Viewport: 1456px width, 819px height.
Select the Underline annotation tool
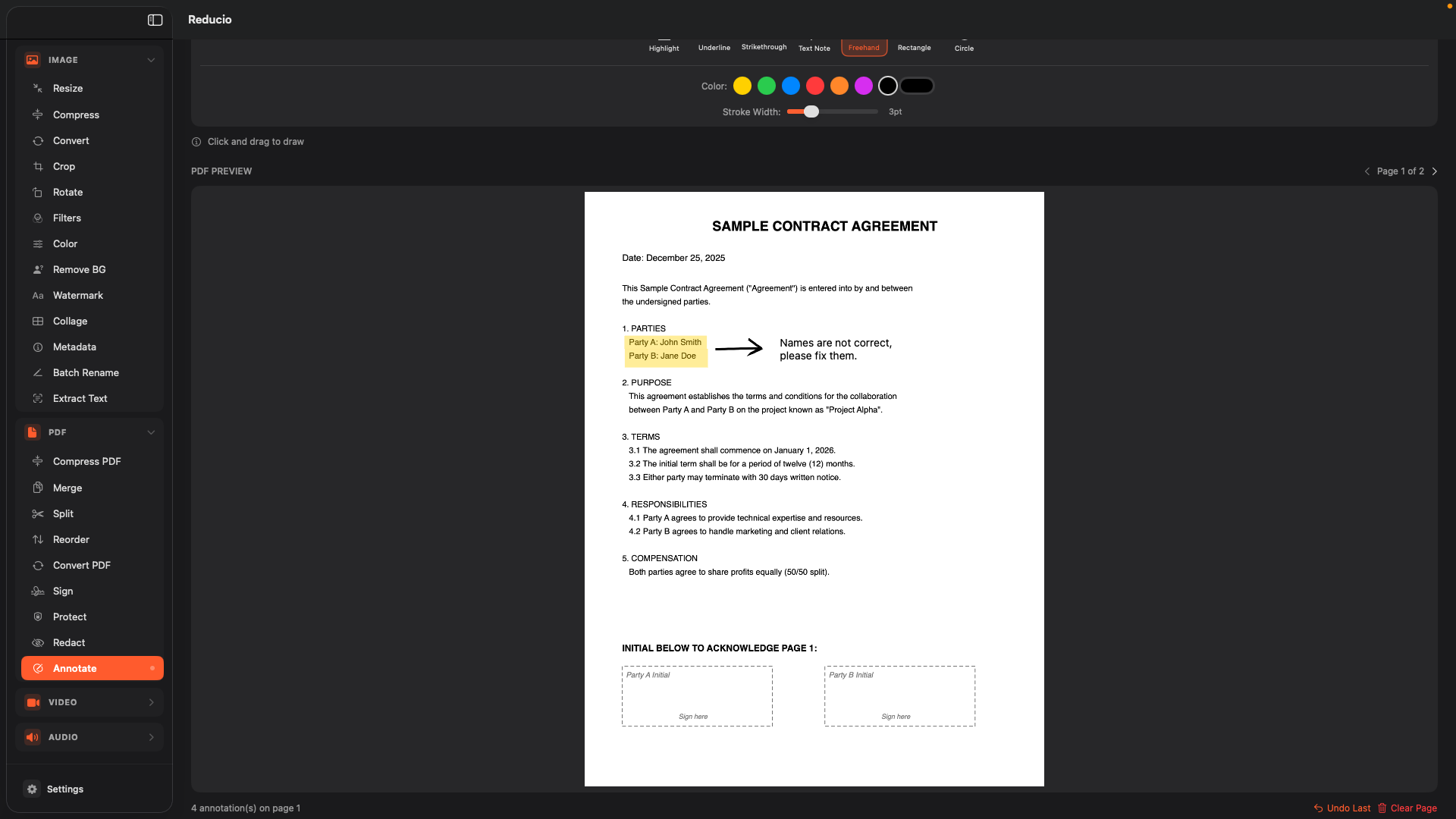[x=713, y=44]
